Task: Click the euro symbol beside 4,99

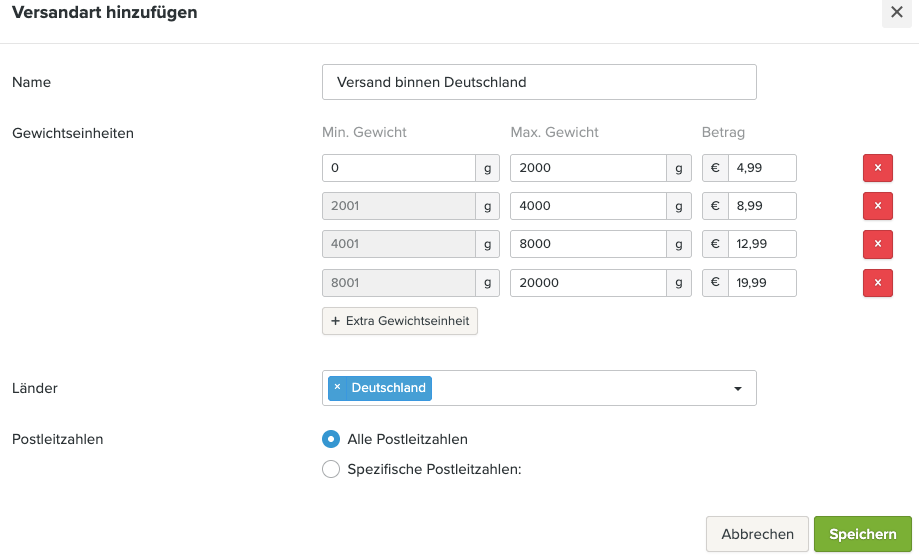Action: [x=715, y=168]
